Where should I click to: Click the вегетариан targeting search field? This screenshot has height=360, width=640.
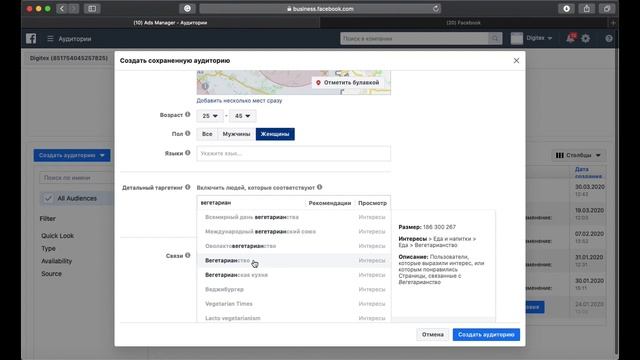coord(251,203)
